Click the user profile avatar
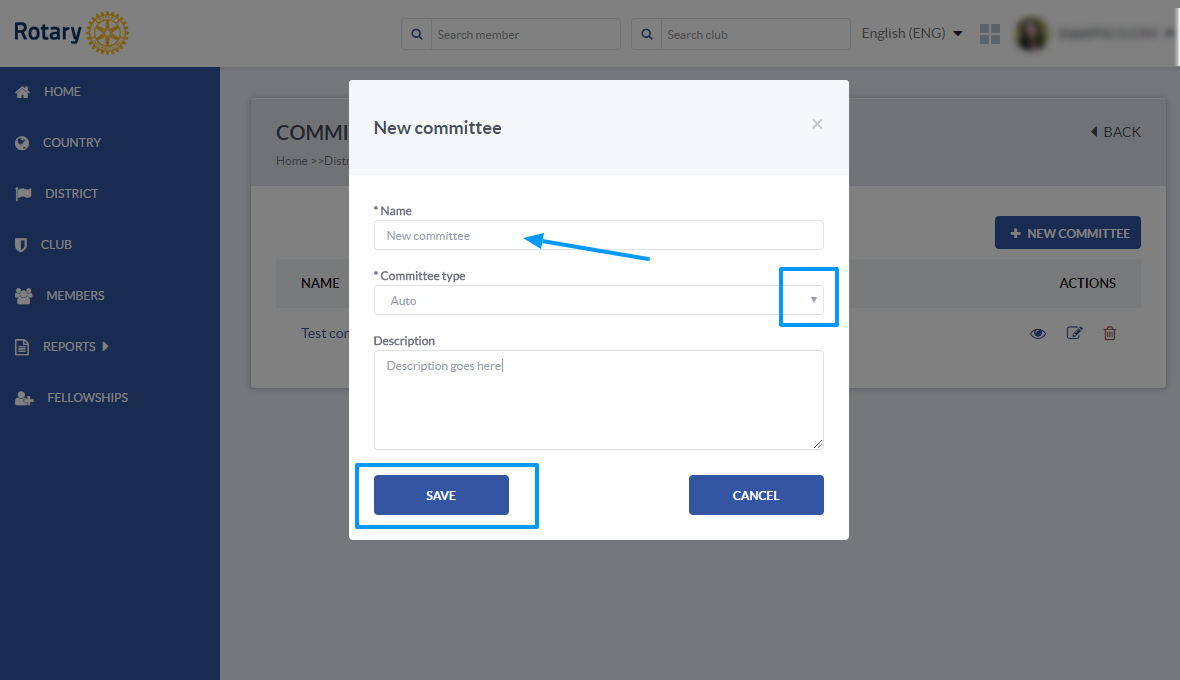Viewport: 1180px width, 680px height. click(1032, 34)
